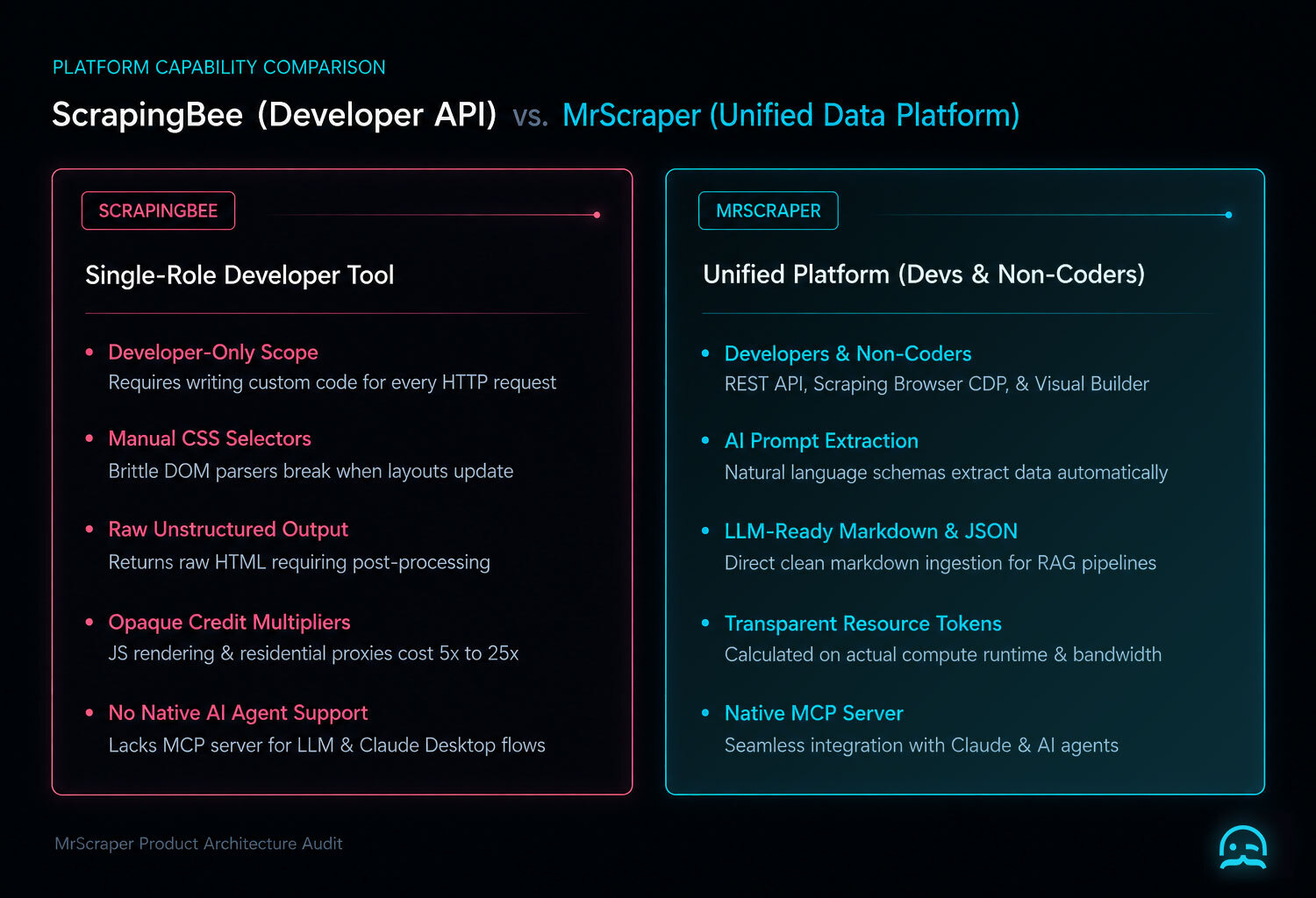Click 'Lacks MCP server for LLM & Claude Desktop flows'
The height and width of the screenshot is (898, 1316).
coord(326,745)
